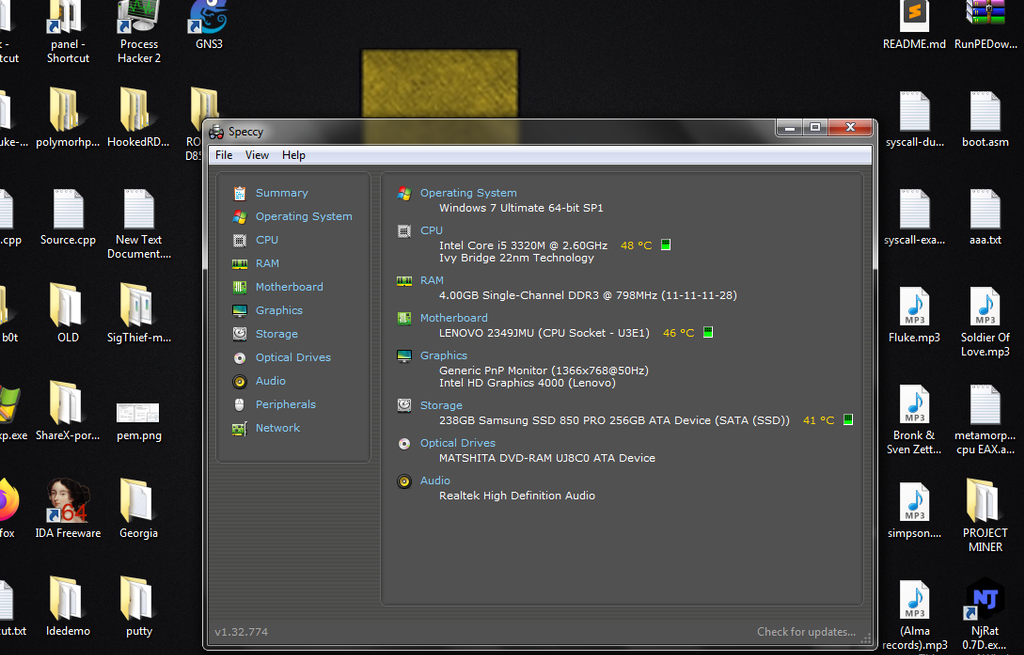Select the Optical Drives disc icon

point(240,358)
